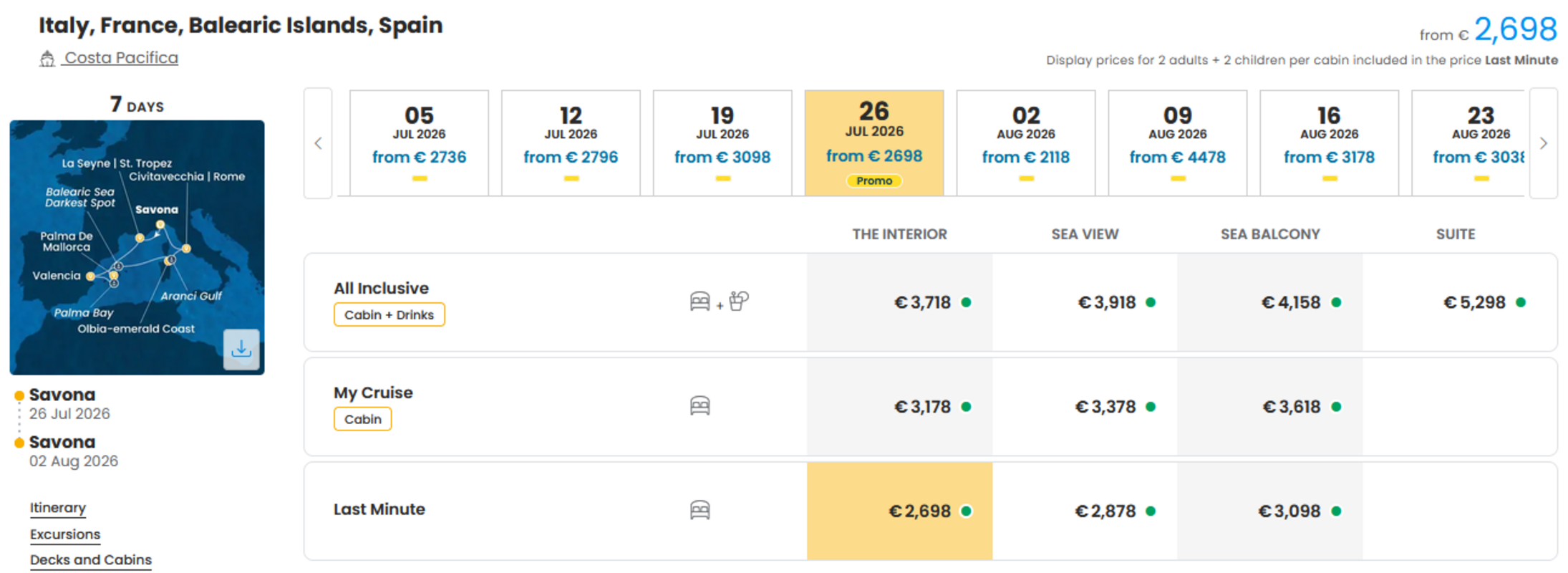
Task: Show earlier departure dates with left arrow
Action: tap(318, 143)
